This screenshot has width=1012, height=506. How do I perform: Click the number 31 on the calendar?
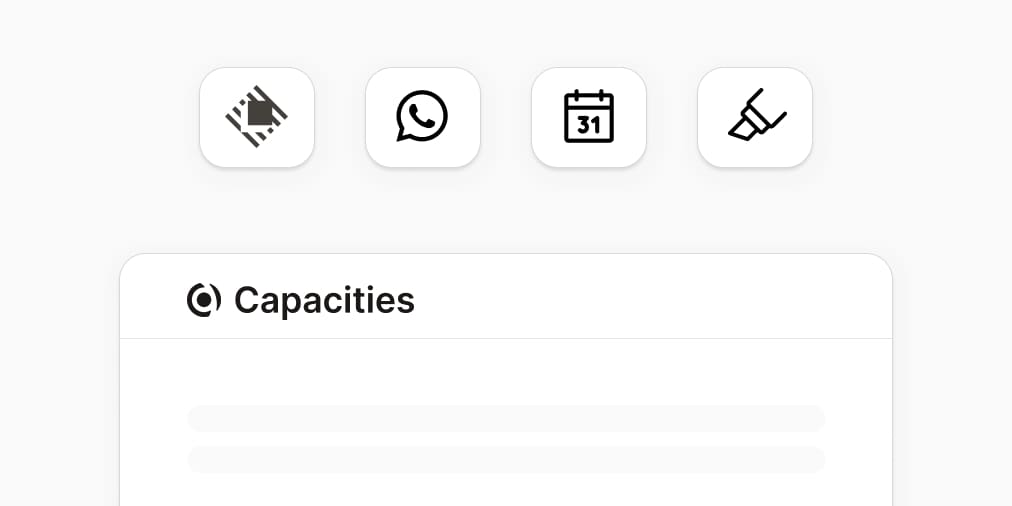pos(589,125)
